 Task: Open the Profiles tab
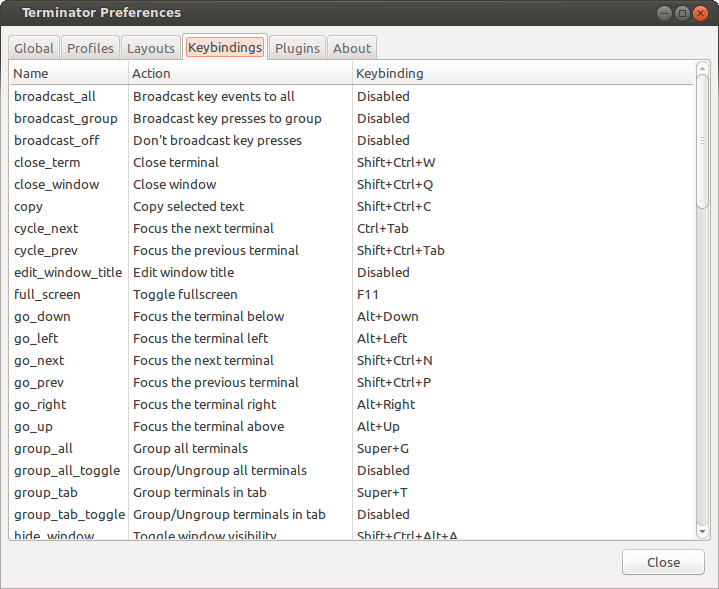tap(90, 48)
